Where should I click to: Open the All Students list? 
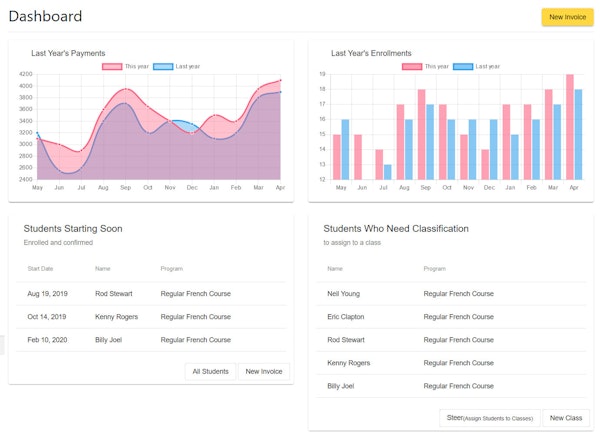click(210, 371)
